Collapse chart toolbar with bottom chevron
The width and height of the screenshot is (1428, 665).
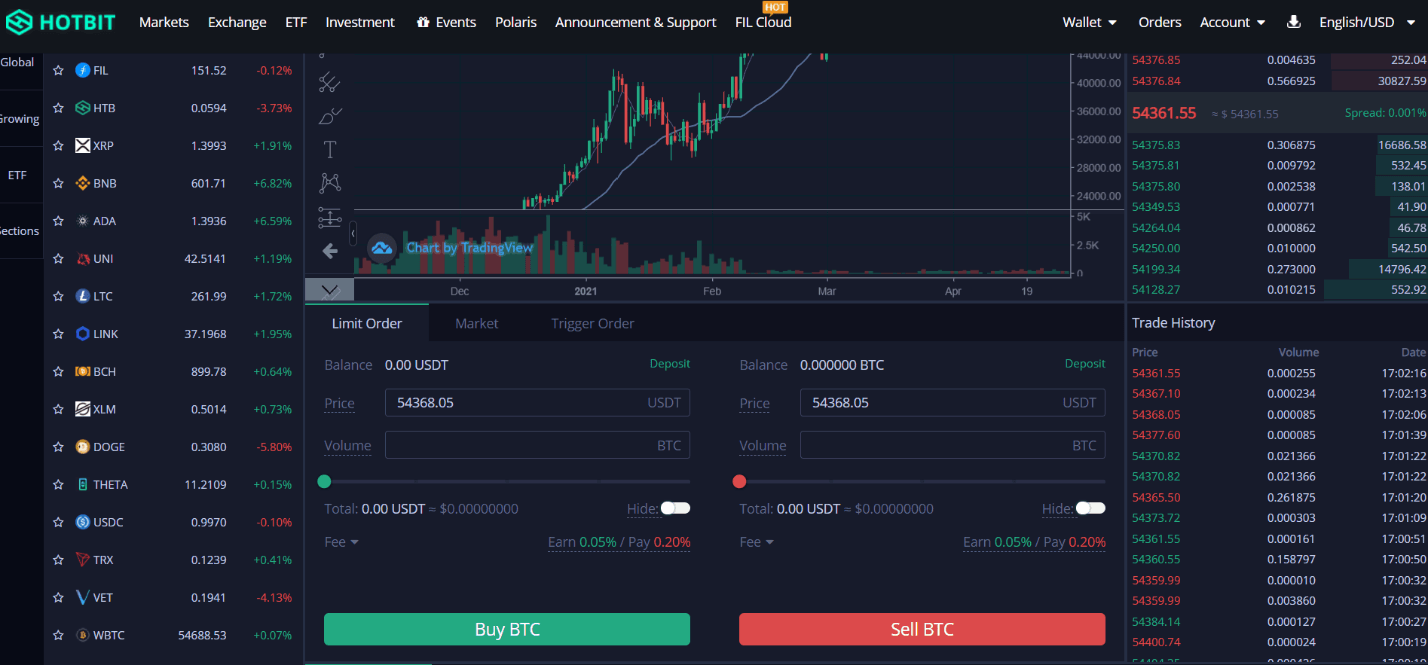(x=329, y=290)
